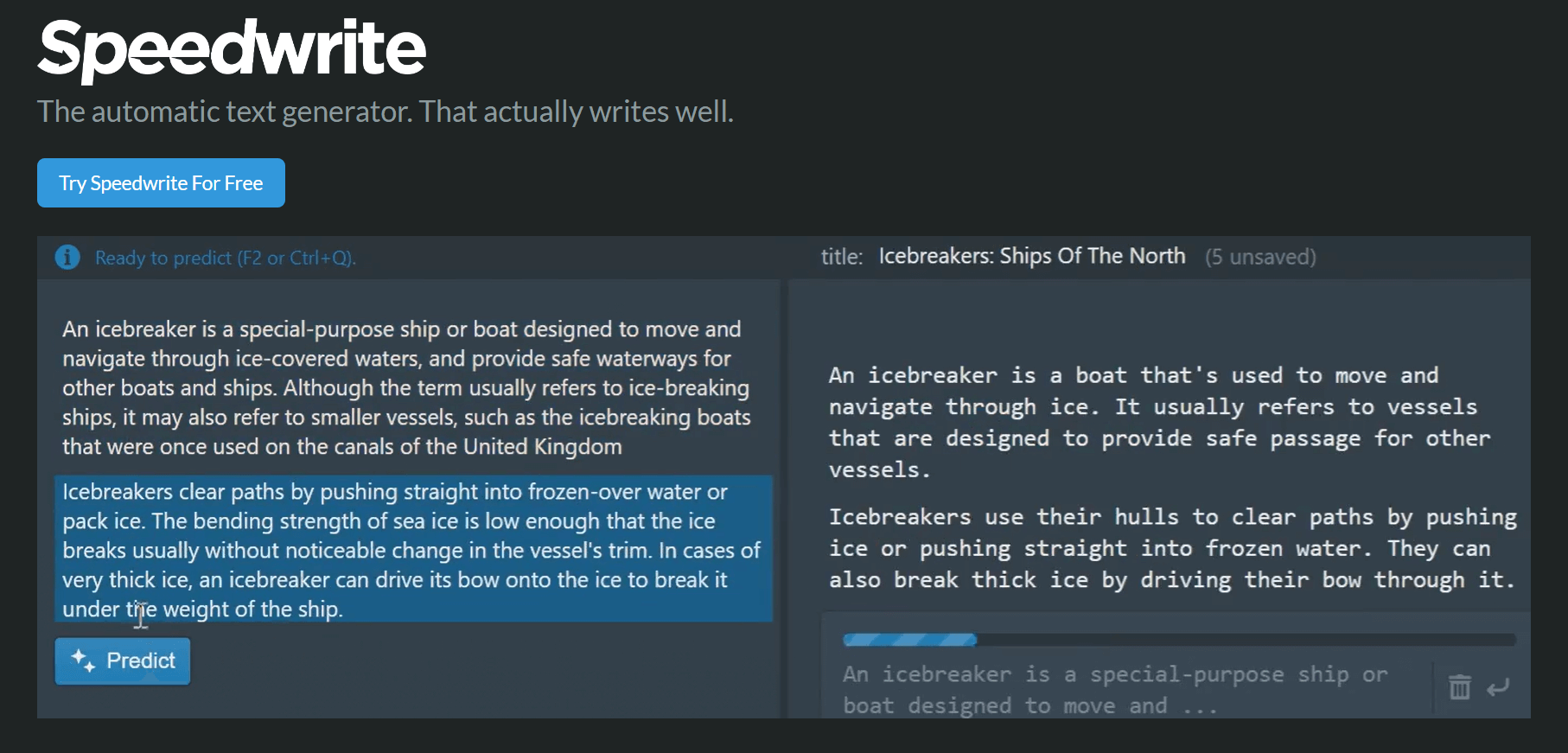The width and height of the screenshot is (1568, 753).
Task: Click the output paragraph 'Icebreakers use their hulls'
Action: tap(1171, 548)
